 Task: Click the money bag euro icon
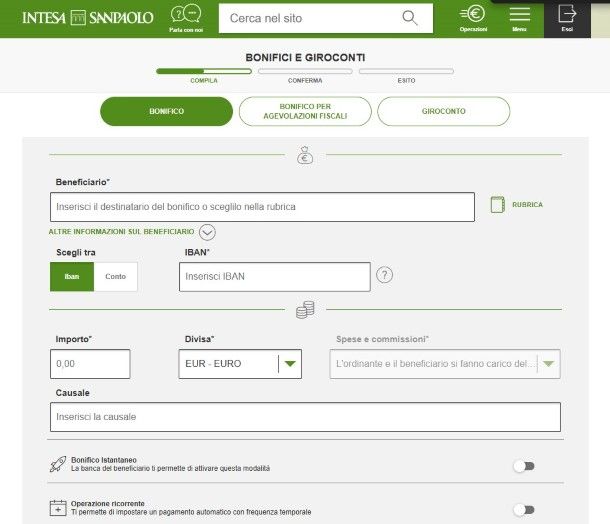(x=305, y=155)
